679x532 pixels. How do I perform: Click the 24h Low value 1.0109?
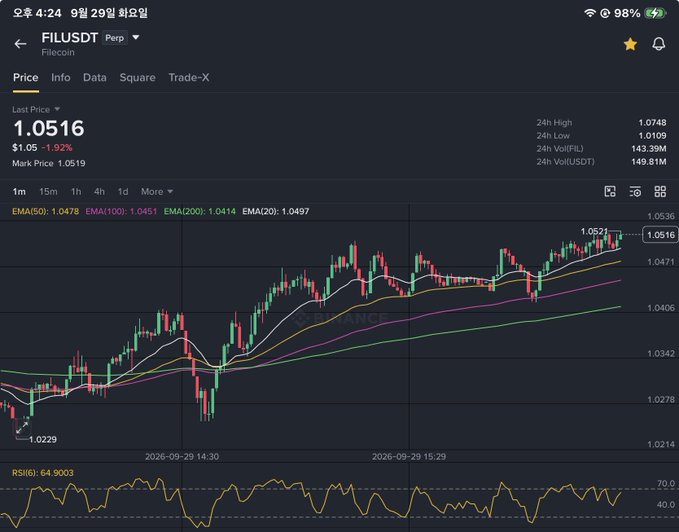tap(652, 135)
